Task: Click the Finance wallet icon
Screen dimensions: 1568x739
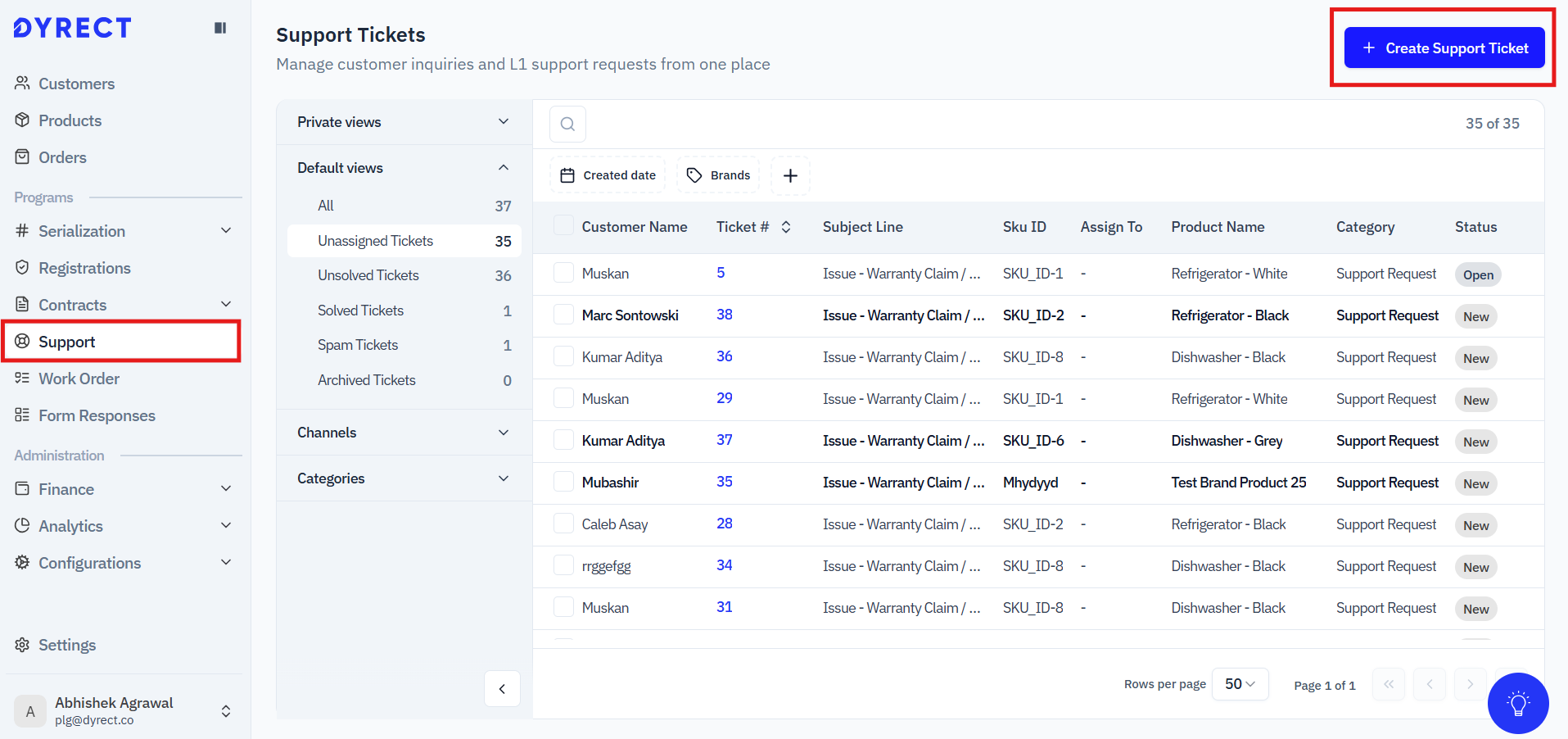Action: point(22,488)
